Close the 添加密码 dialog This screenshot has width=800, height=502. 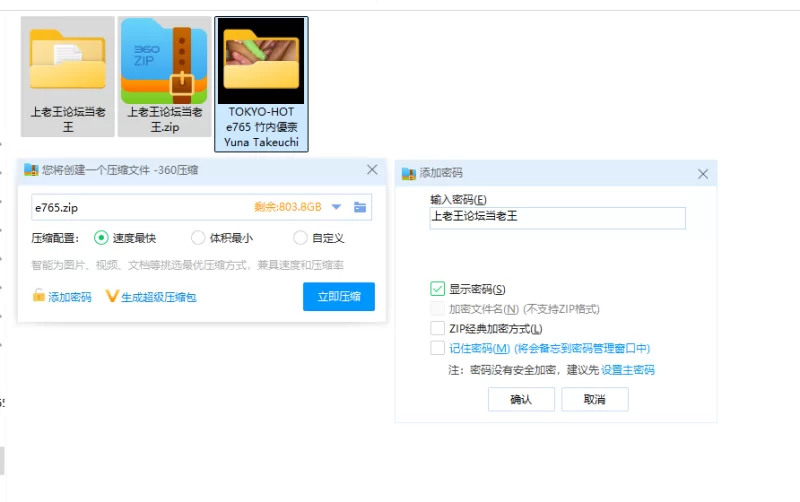click(703, 174)
